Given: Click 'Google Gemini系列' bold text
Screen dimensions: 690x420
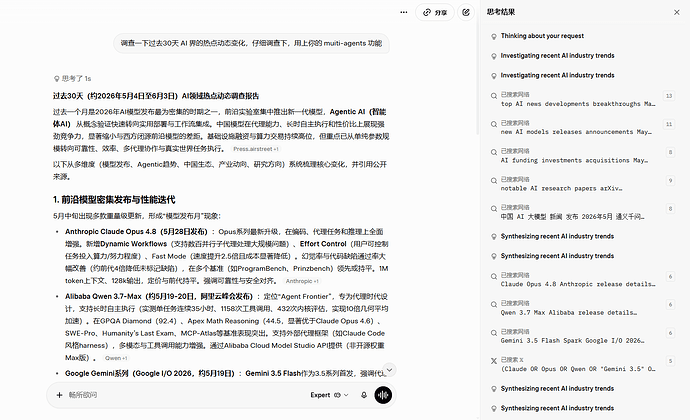Looking at the screenshot, I should pyautogui.click(x=96, y=373).
